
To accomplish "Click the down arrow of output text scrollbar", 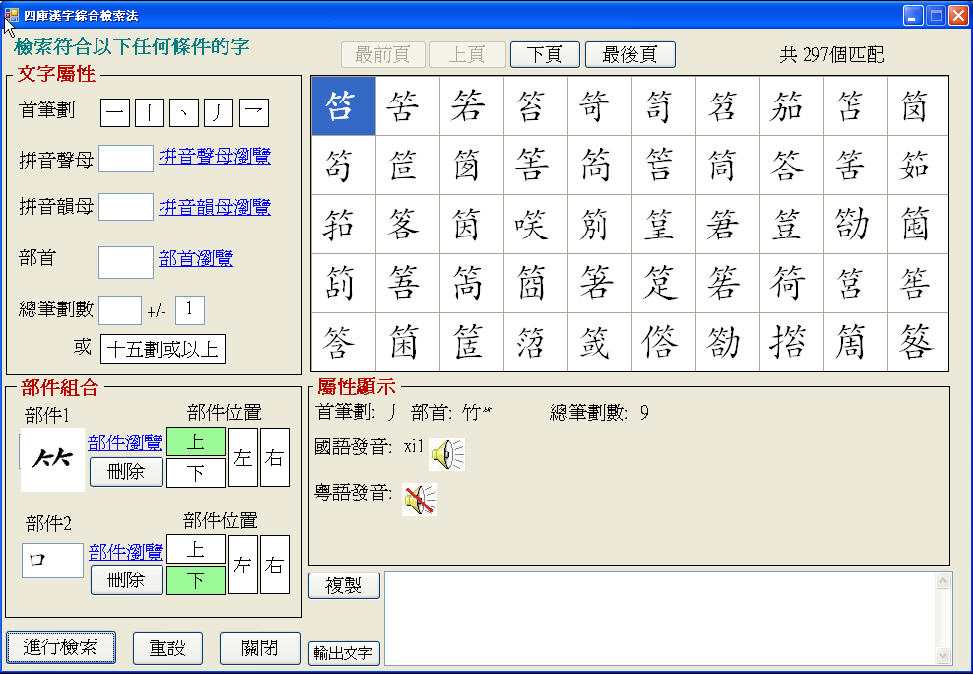I will (x=941, y=655).
